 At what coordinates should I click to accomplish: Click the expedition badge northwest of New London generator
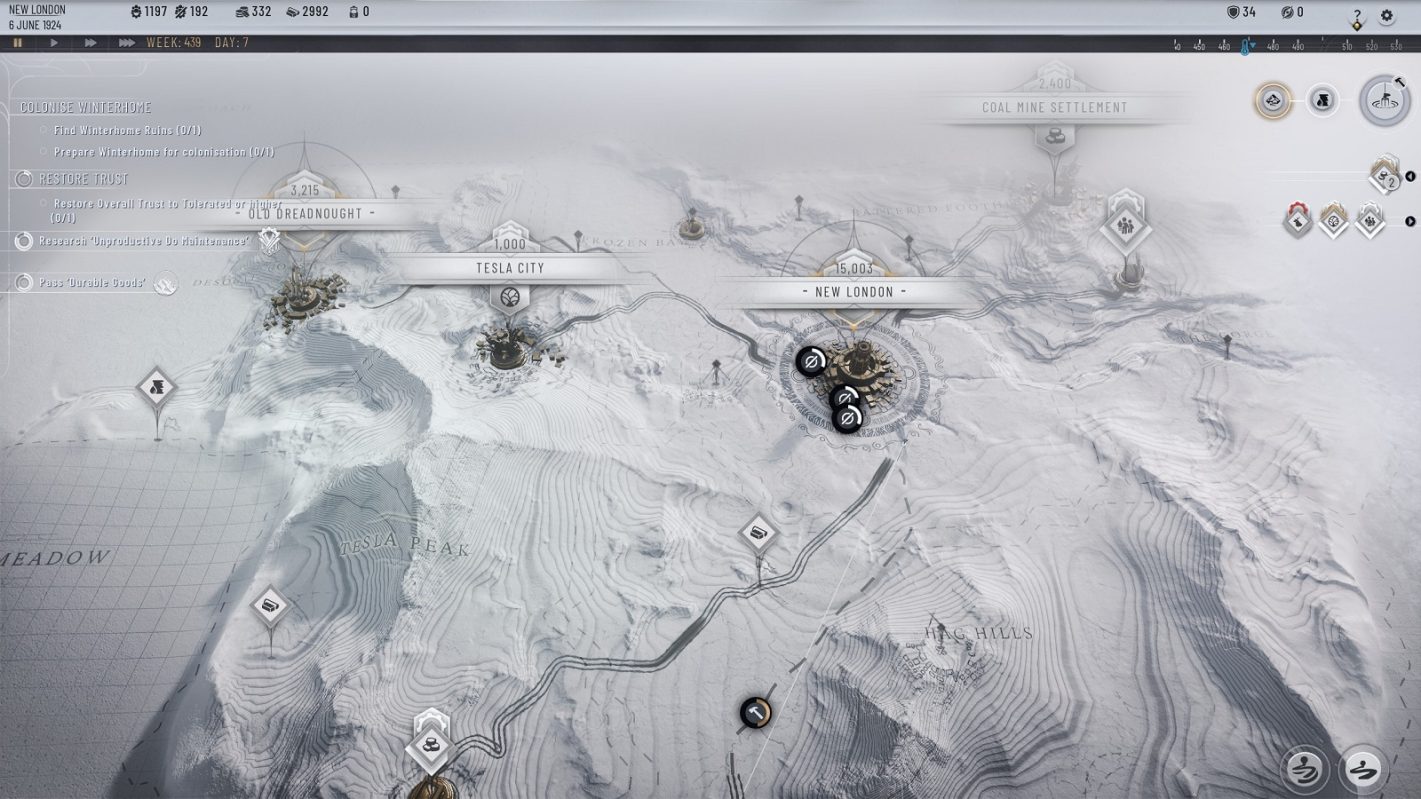pos(811,361)
